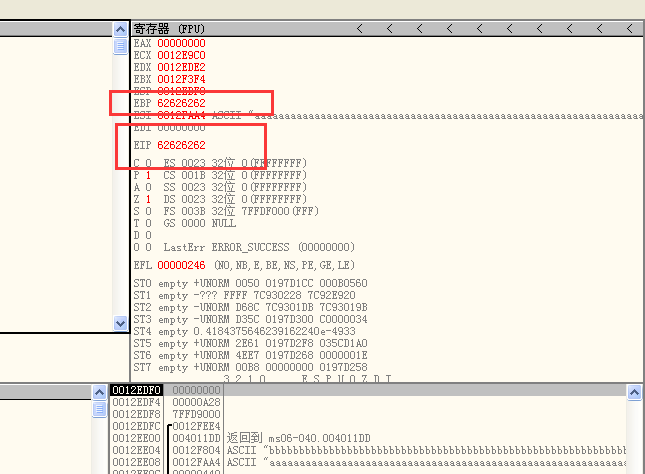Image resolution: width=645 pixels, height=474 pixels.
Task: Click scroll-up arrow at stack pane right edge
Action: pos(635,391)
